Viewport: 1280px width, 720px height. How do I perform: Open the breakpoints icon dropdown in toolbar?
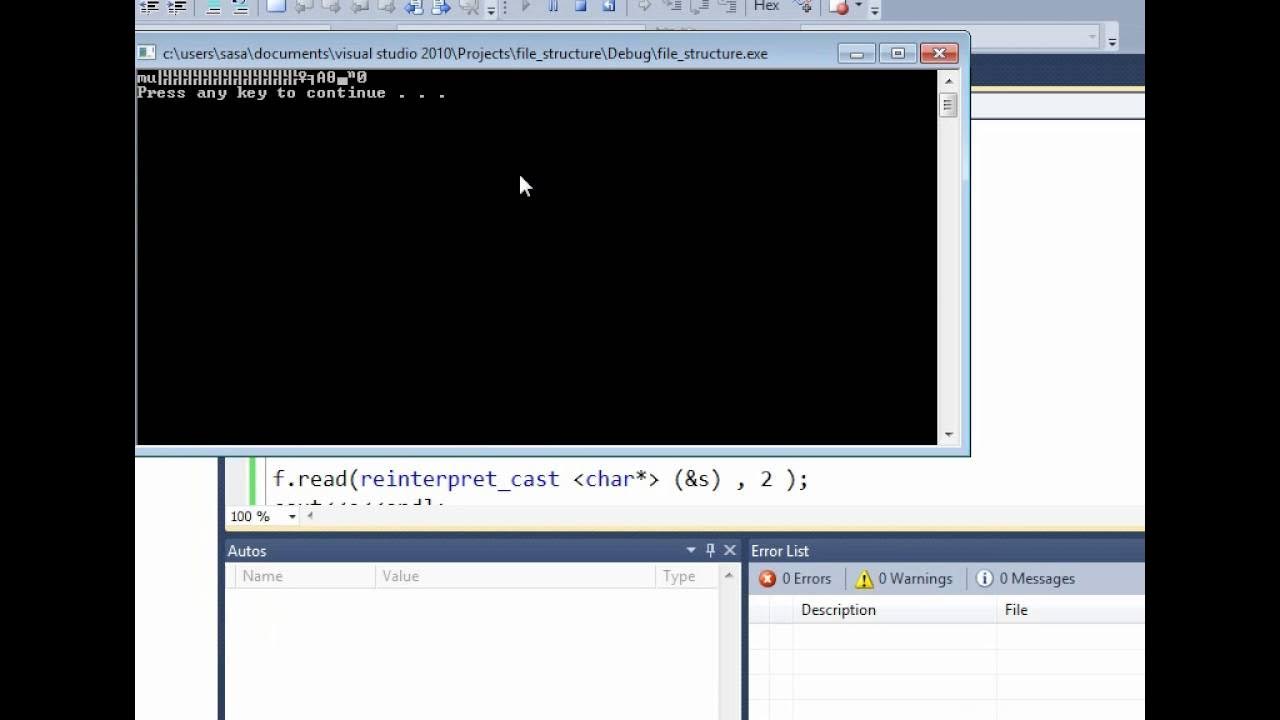(x=858, y=7)
